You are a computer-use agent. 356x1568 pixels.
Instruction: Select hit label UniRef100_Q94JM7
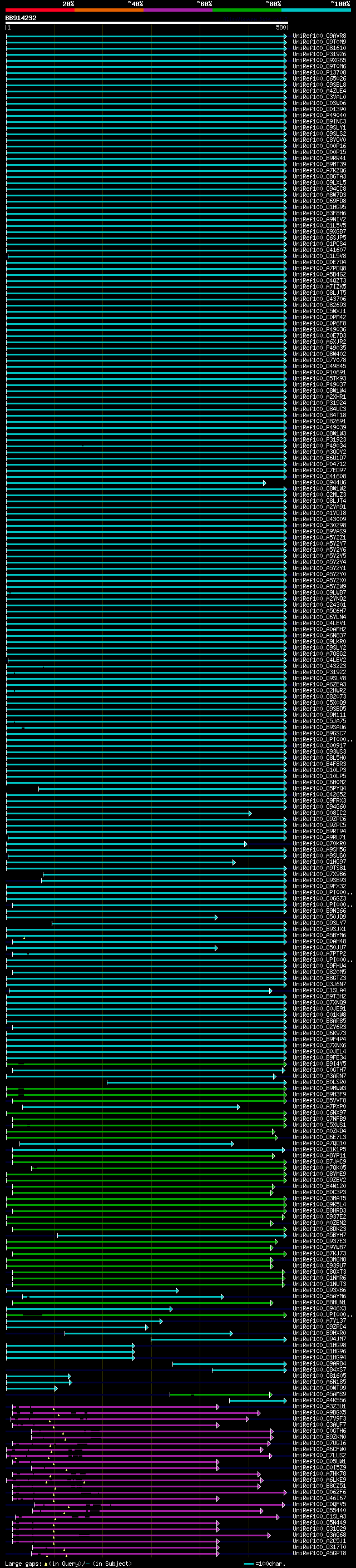click(319, 1339)
